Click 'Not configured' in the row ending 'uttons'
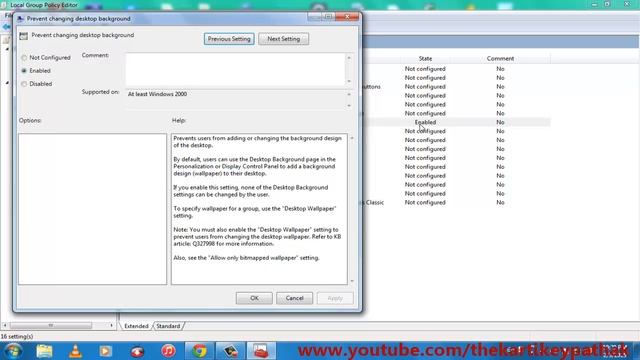 pos(425,87)
